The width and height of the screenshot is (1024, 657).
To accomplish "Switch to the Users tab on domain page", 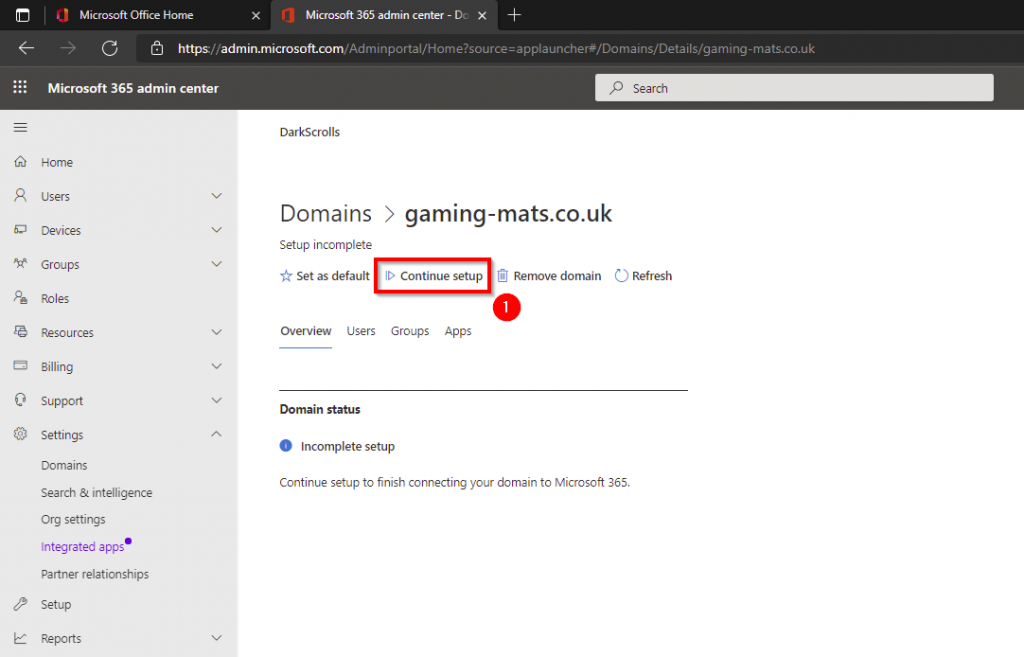I will point(361,331).
